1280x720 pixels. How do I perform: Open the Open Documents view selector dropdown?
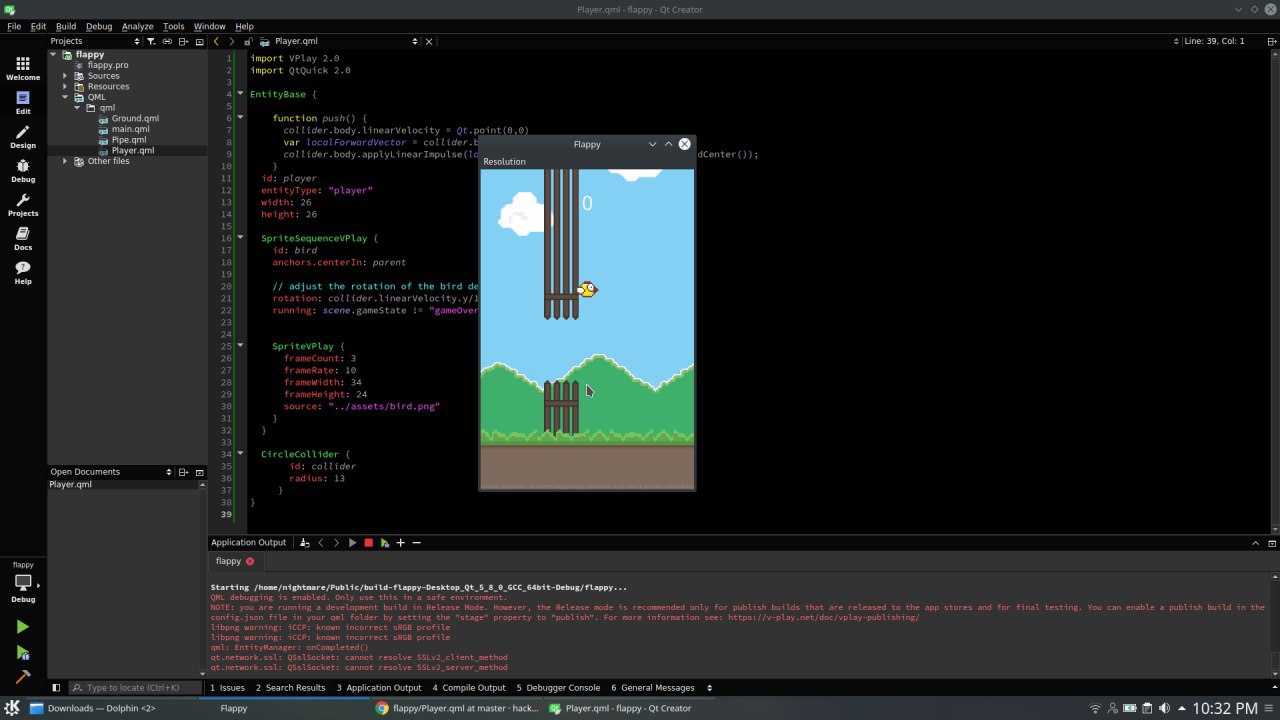pyautogui.click(x=110, y=472)
